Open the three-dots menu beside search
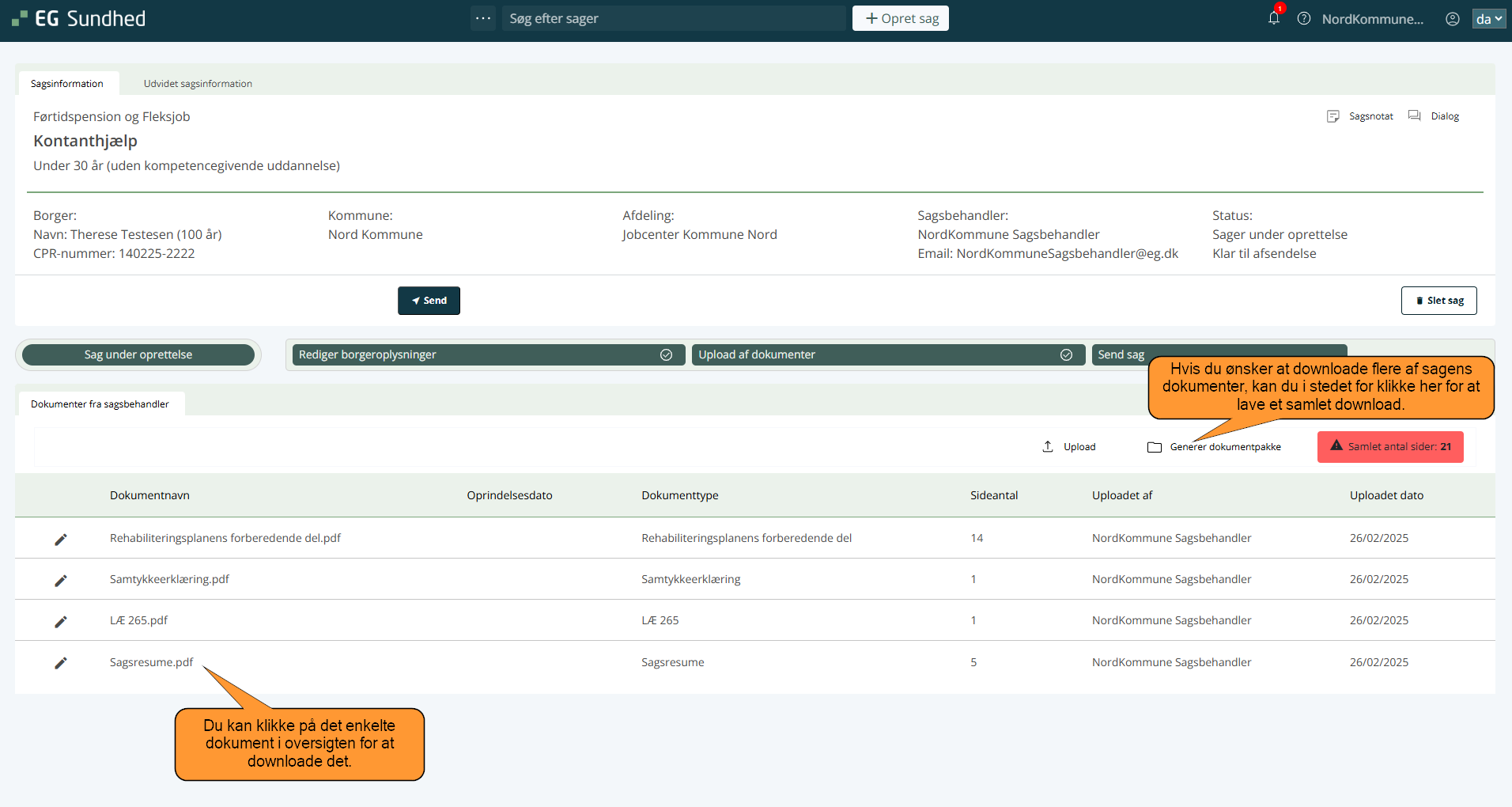1512x807 pixels. pyautogui.click(x=483, y=18)
